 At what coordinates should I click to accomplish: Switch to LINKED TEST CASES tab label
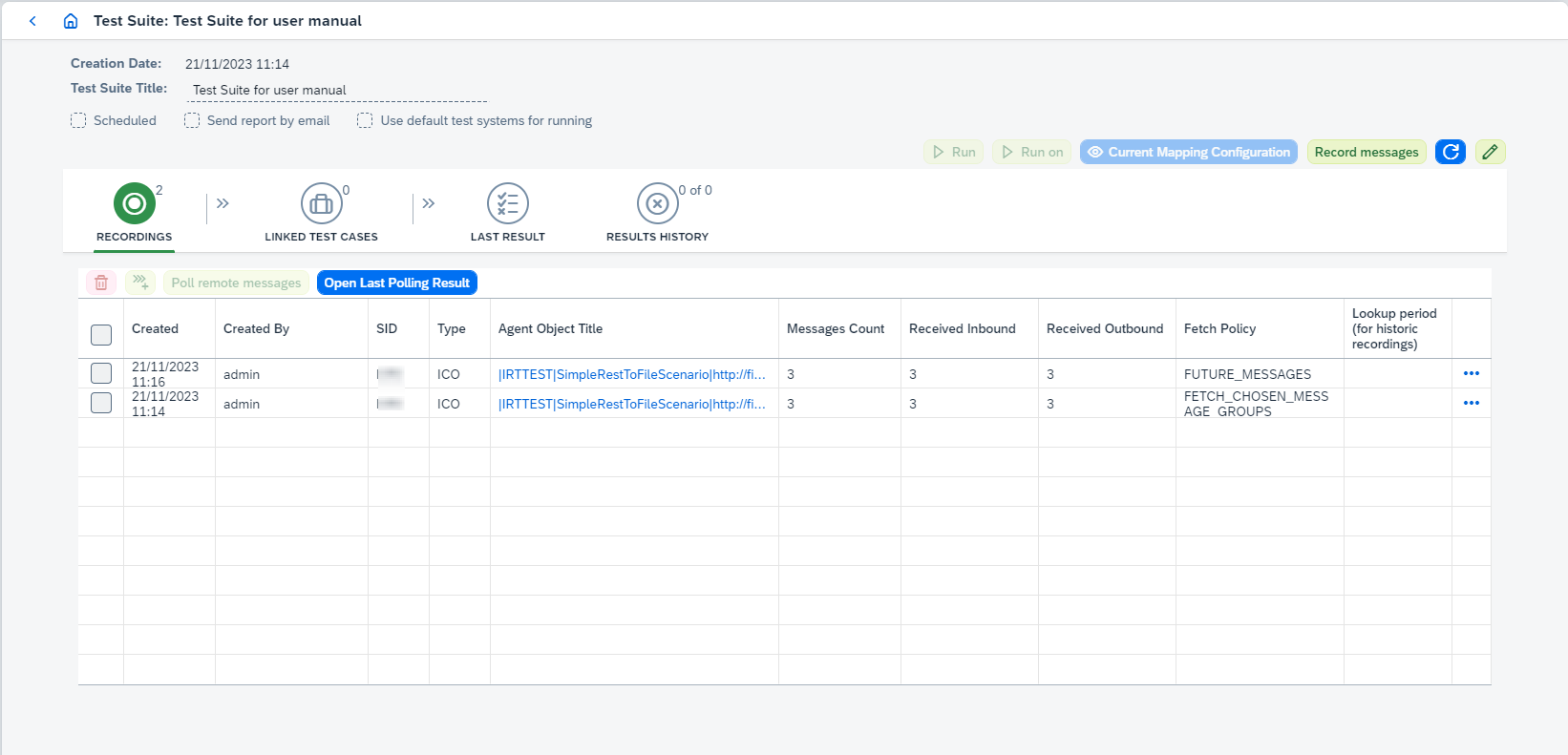coord(322,237)
